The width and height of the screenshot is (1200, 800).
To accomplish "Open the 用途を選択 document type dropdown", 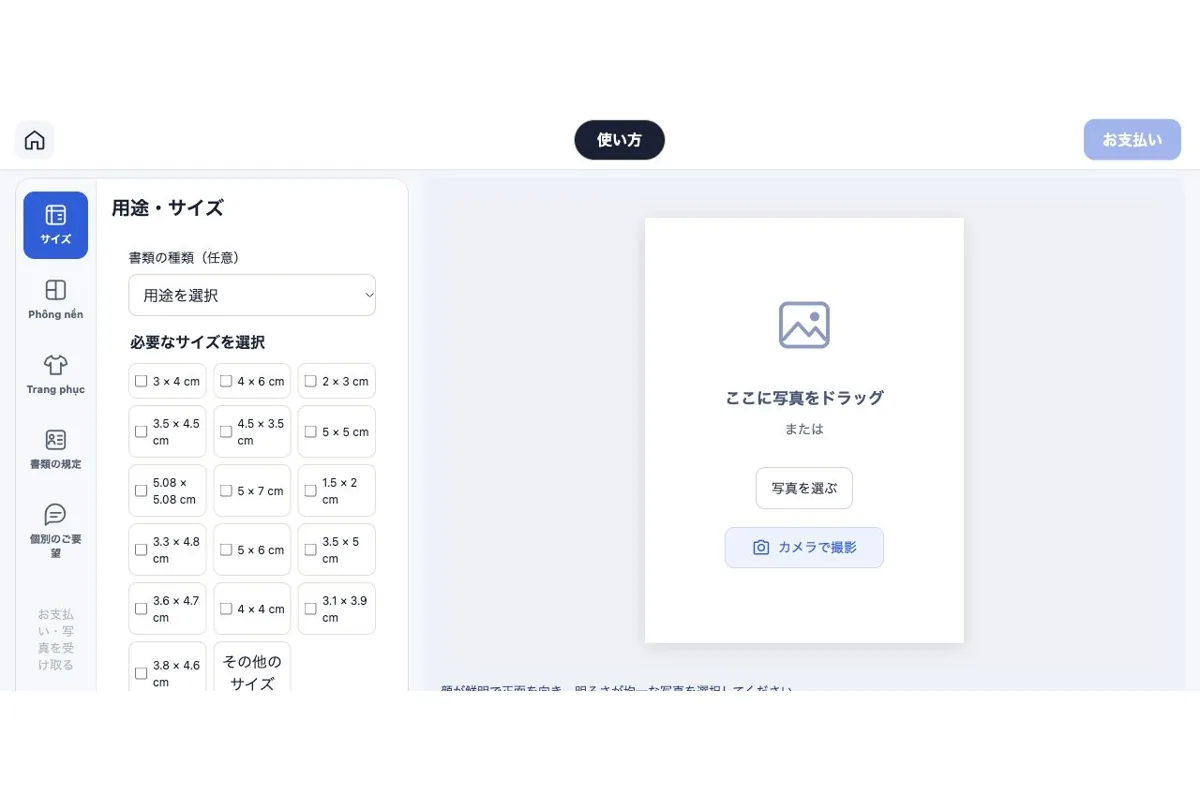I will click(x=252, y=295).
